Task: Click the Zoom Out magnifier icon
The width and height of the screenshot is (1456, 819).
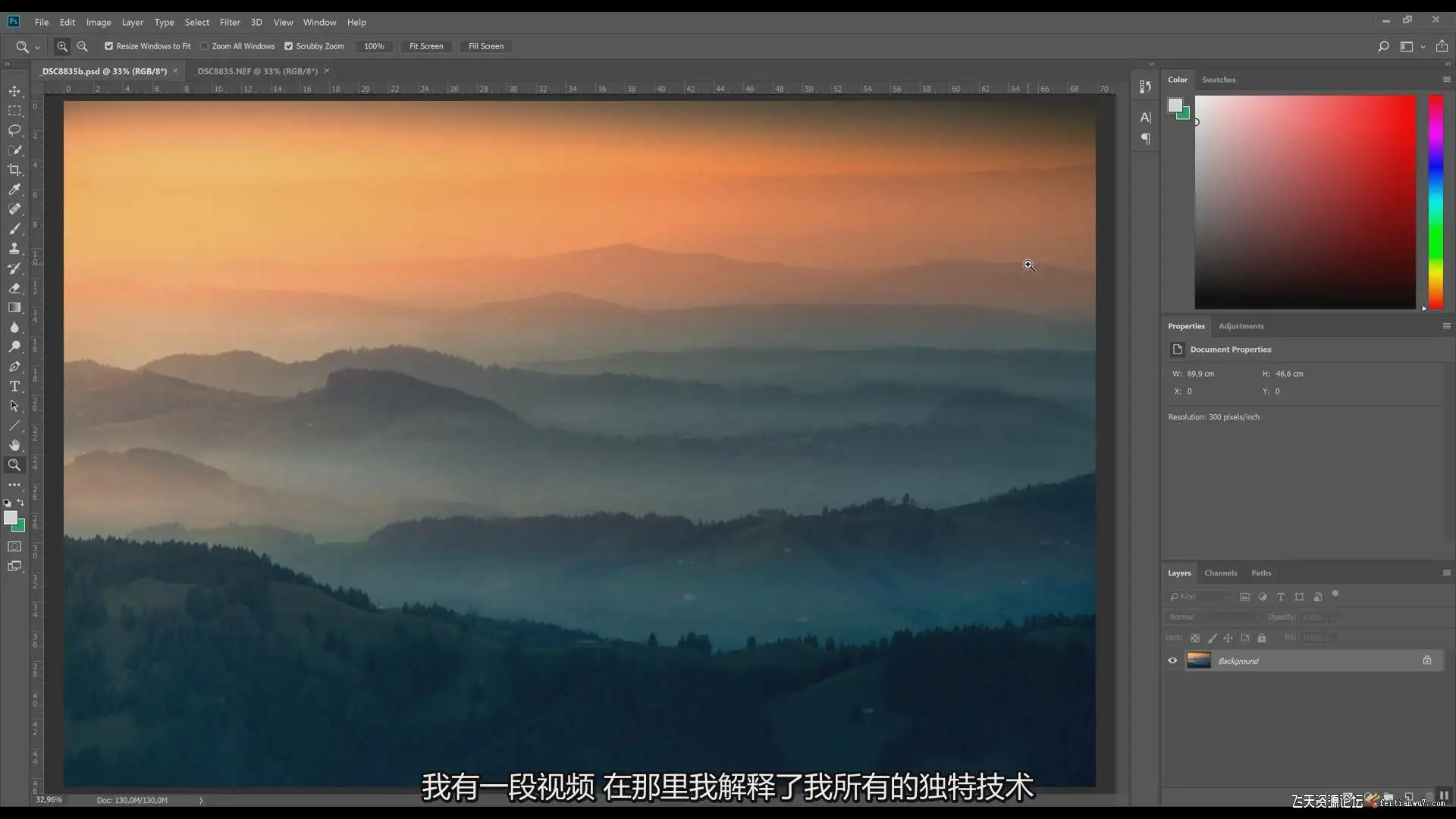Action: (x=82, y=46)
